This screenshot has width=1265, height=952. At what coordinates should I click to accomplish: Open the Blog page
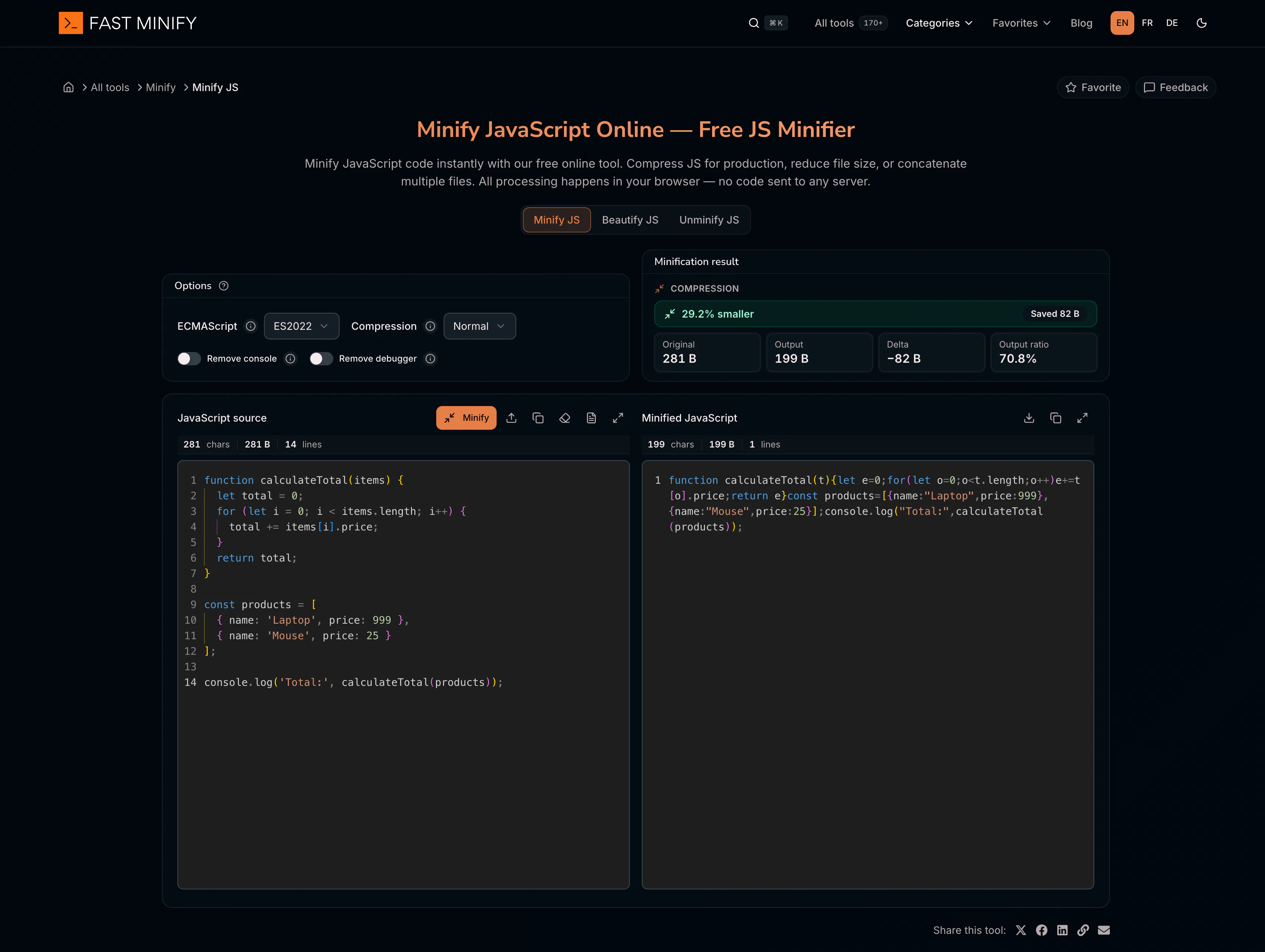[x=1081, y=23]
